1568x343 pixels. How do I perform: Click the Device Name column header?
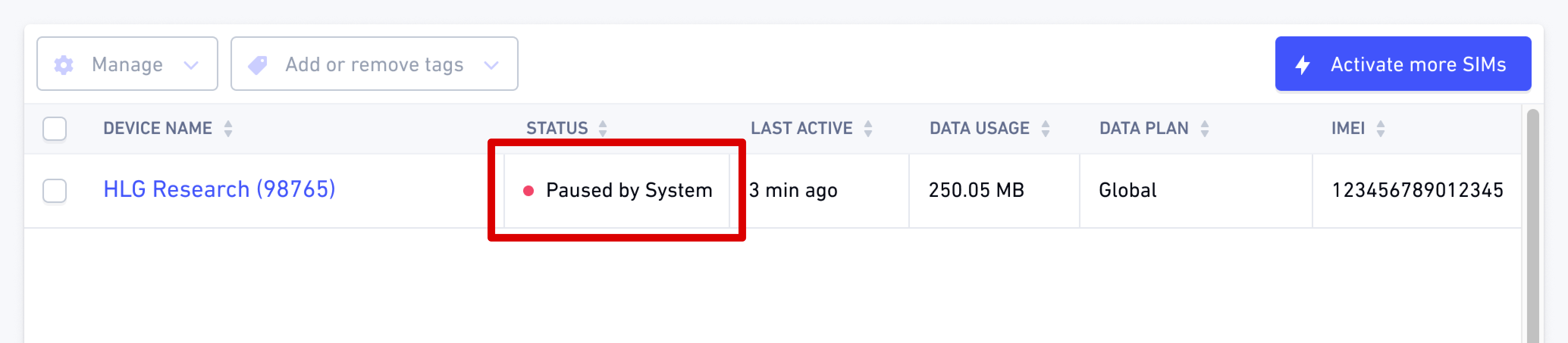(158, 128)
